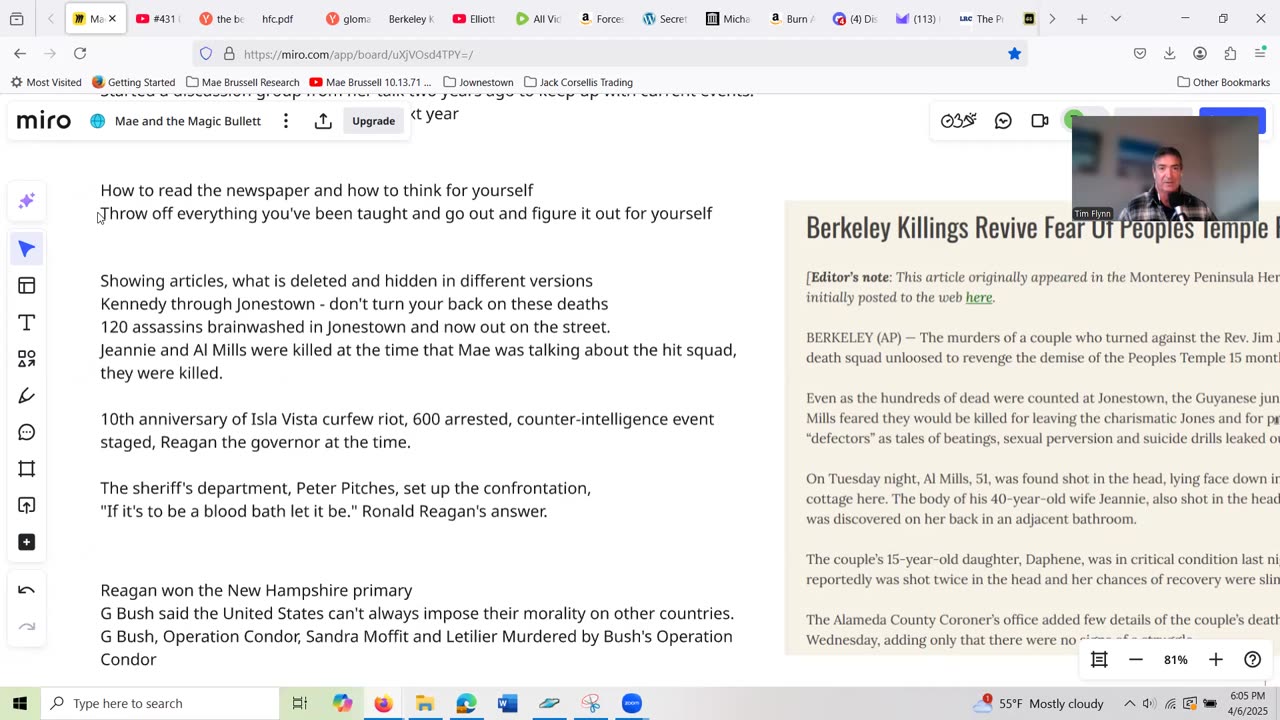Screen dimensions: 1280x720
Task: Open the comments chat panel icon
Action: click(1003, 121)
